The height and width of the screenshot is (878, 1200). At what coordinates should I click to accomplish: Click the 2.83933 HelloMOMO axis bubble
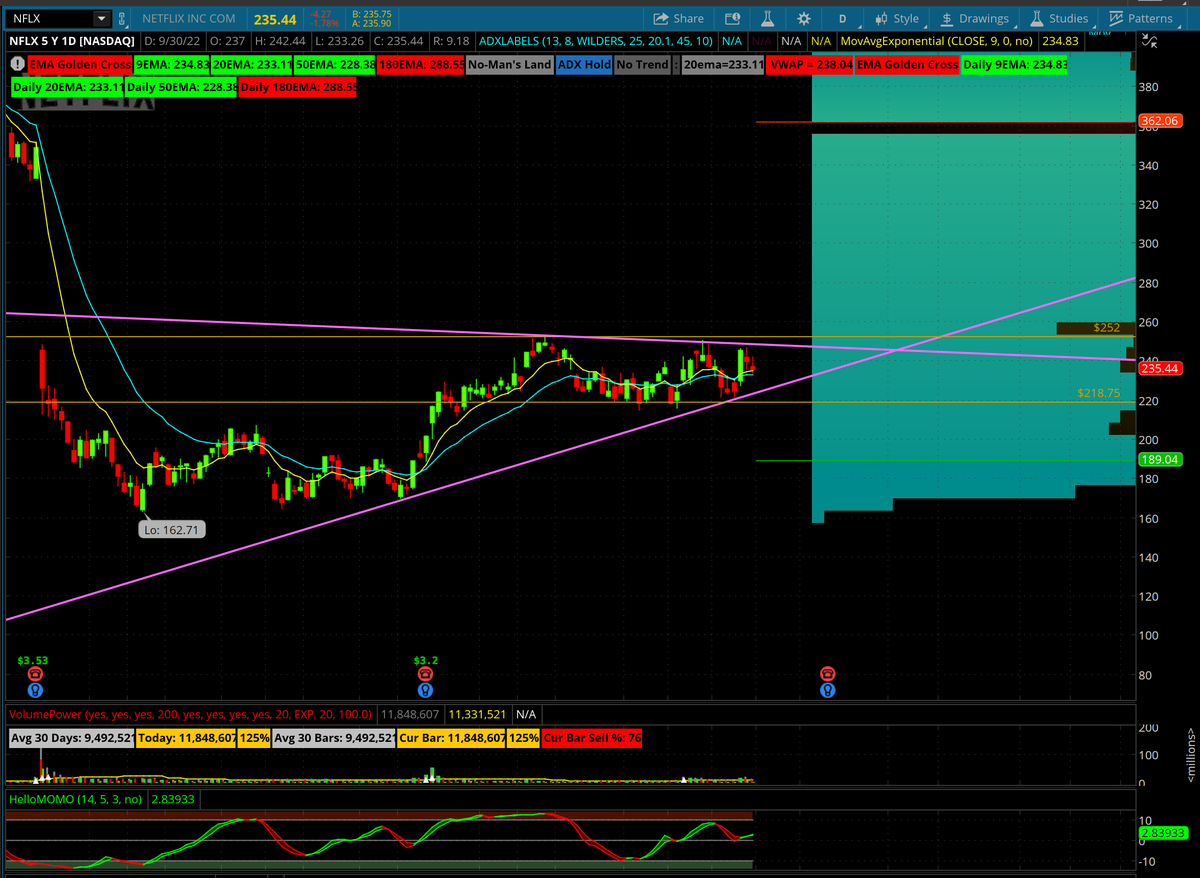coord(1162,833)
